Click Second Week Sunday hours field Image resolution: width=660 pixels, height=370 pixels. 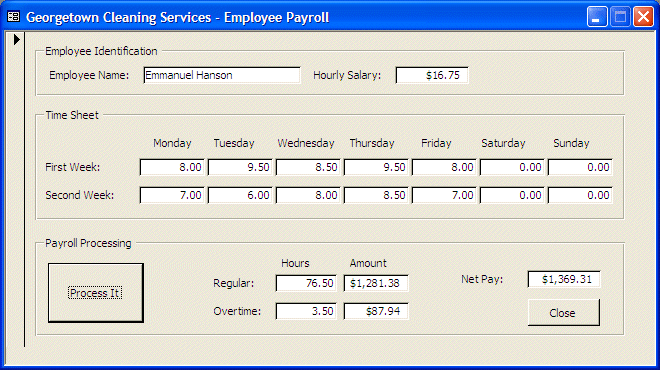coord(580,195)
